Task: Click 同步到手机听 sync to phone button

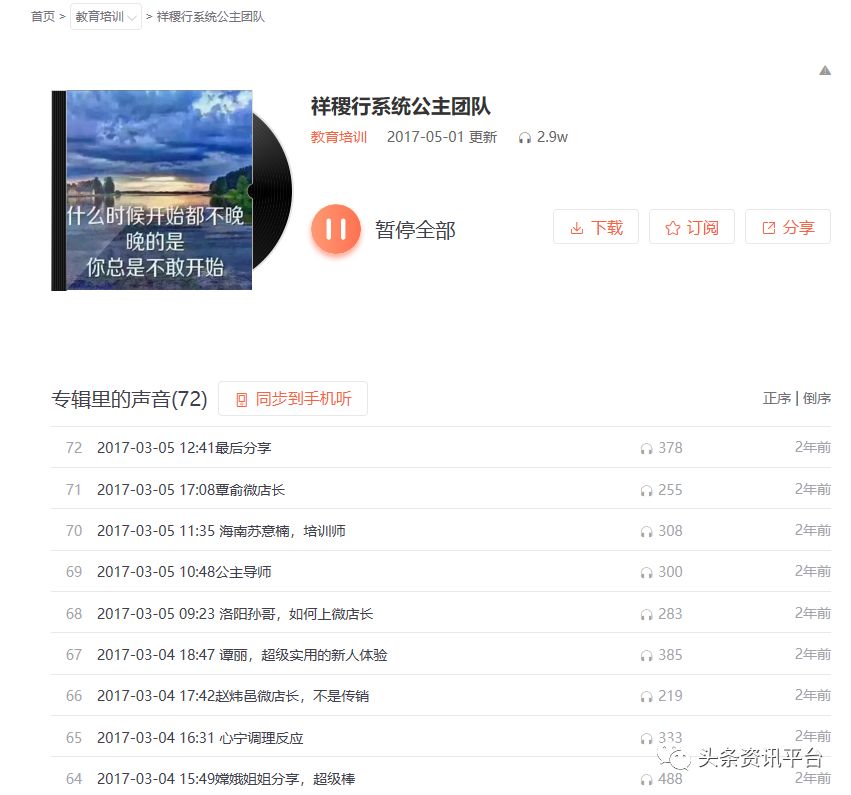Action: [292, 399]
